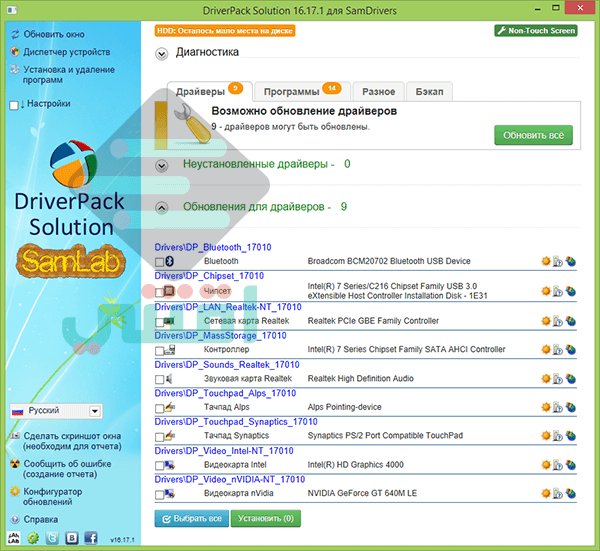
Task: Click Сделать скриншот окна in the sidebar
Action: 72,441
